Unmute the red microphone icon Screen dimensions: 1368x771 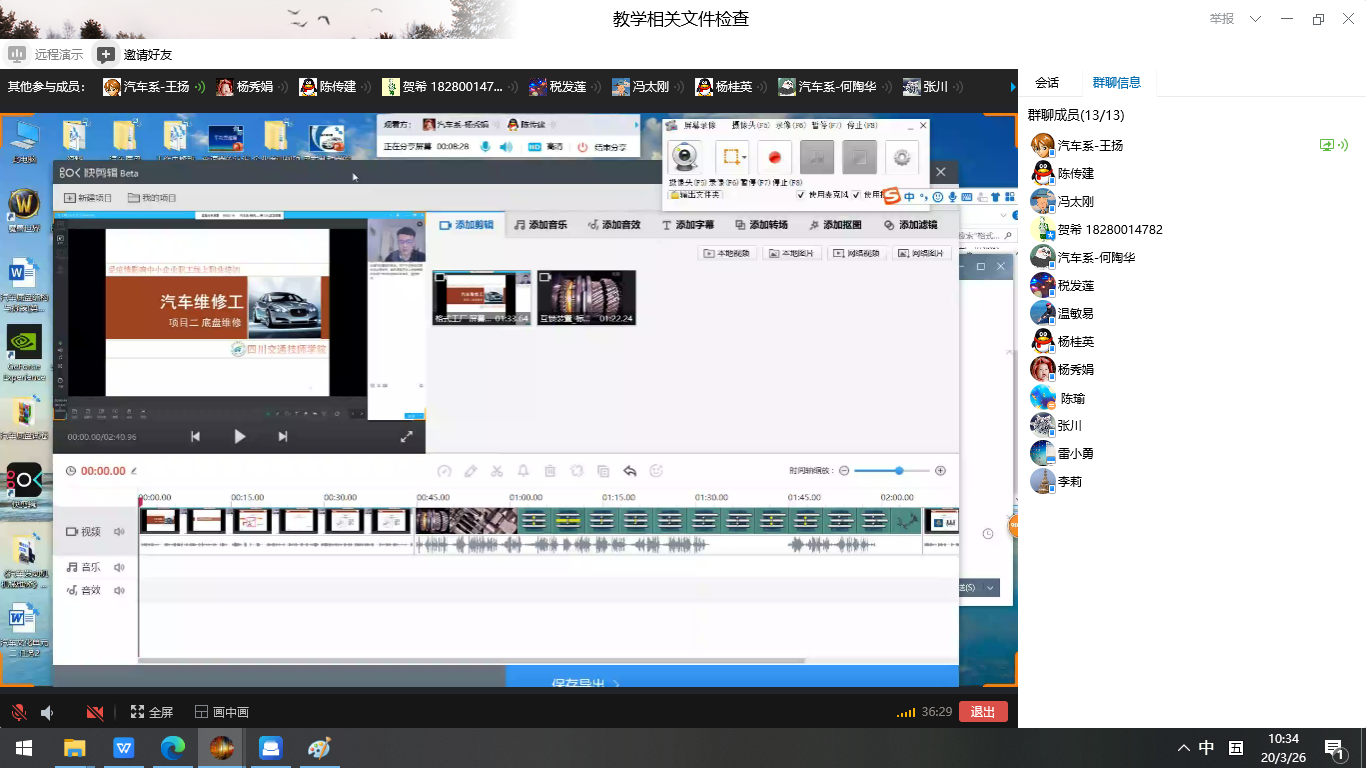coord(18,712)
